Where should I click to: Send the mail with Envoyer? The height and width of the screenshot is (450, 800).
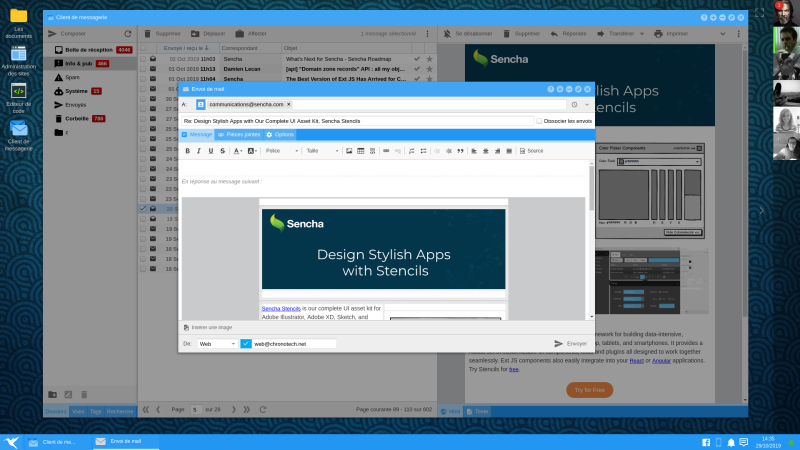(571, 344)
